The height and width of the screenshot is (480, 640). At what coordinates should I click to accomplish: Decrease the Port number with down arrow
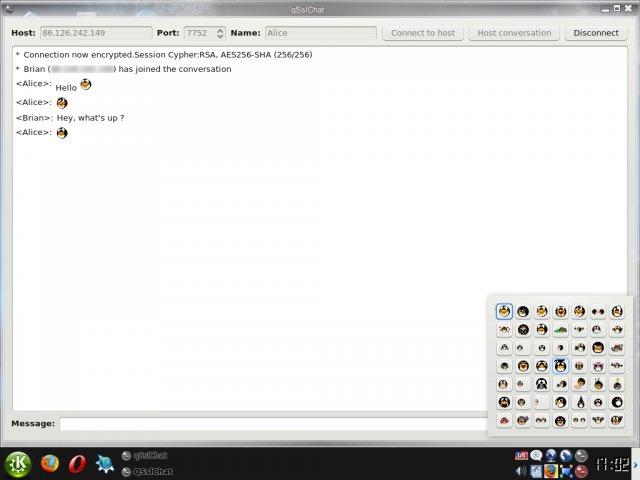[221, 36]
